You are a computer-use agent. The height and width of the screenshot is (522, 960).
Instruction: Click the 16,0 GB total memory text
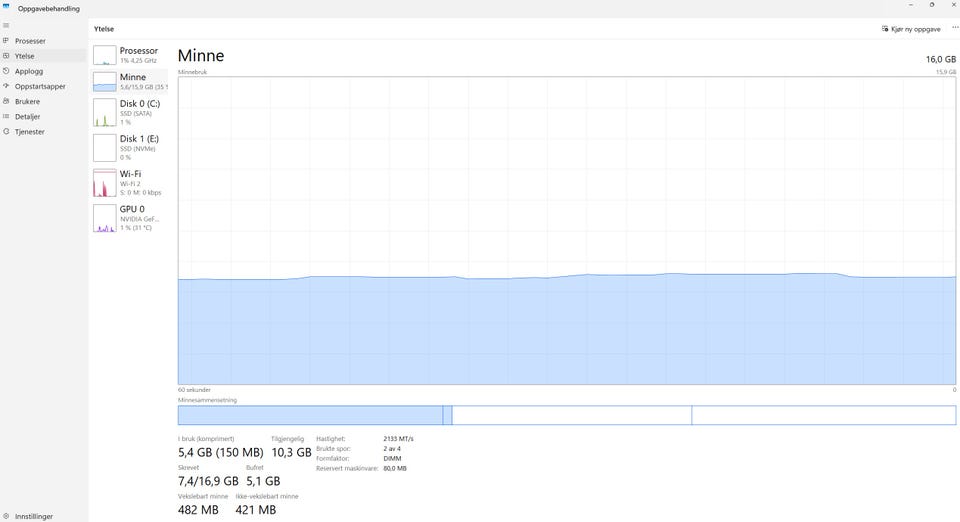coord(940,59)
